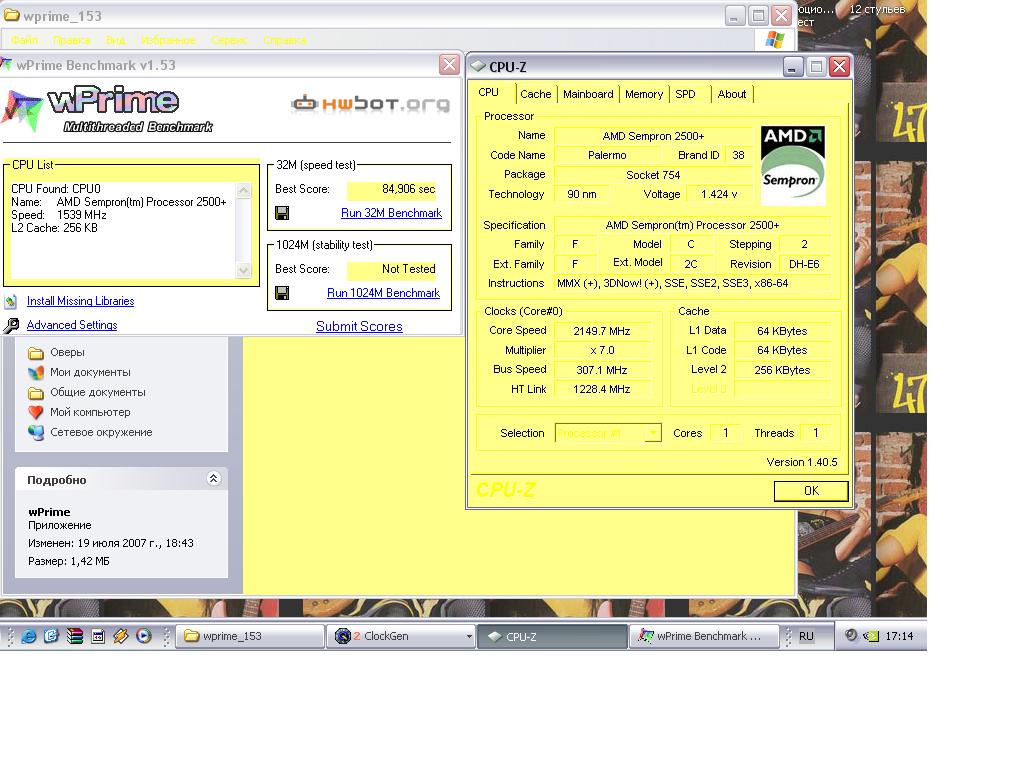This screenshot has width=1024, height=768.
Task: Switch to the Mainboard tab in CPU-Z
Action: point(588,94)
